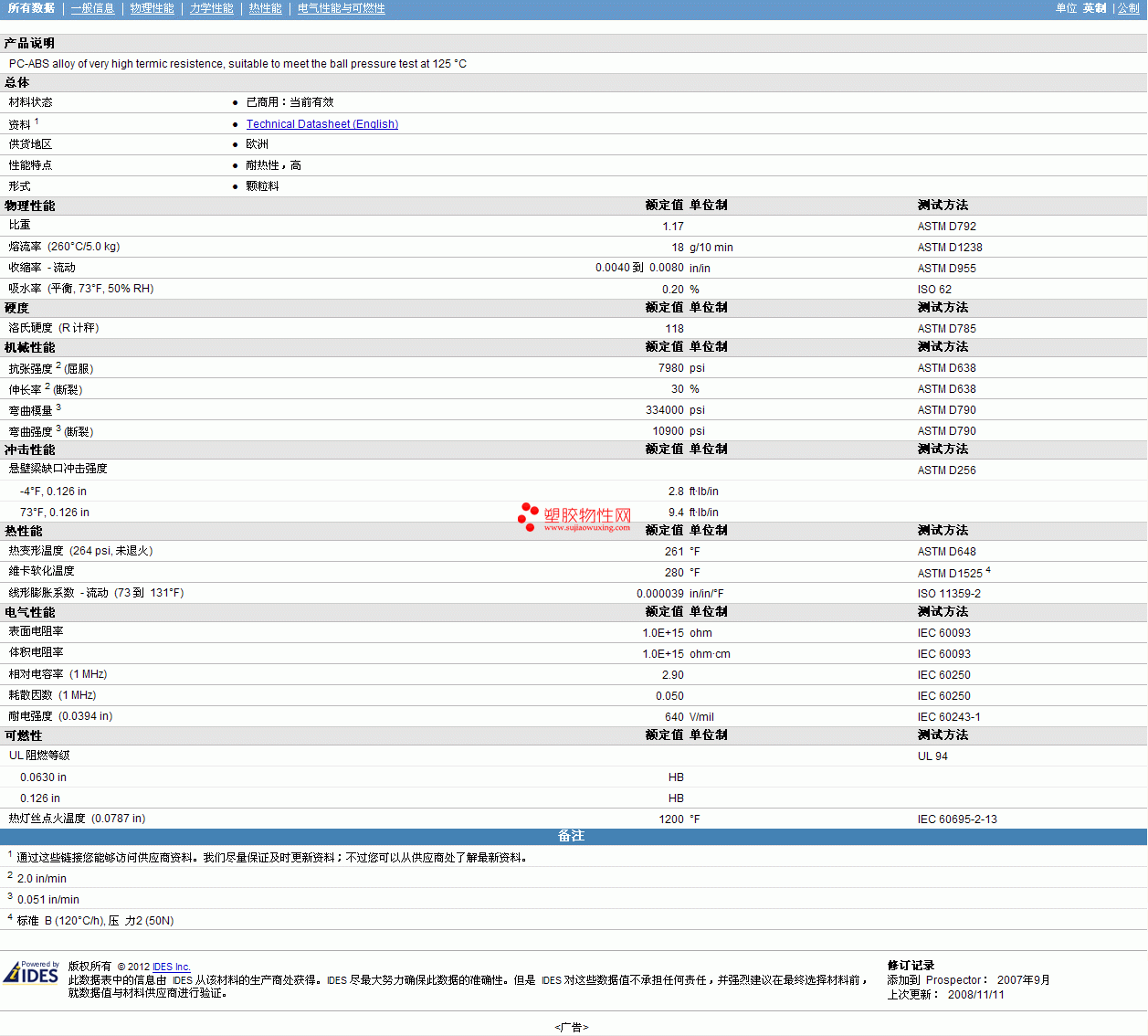Go to the 热性能 tab
Image resolution: width=1148 pixels, height=1036 pixels.
tap(266, 8)
